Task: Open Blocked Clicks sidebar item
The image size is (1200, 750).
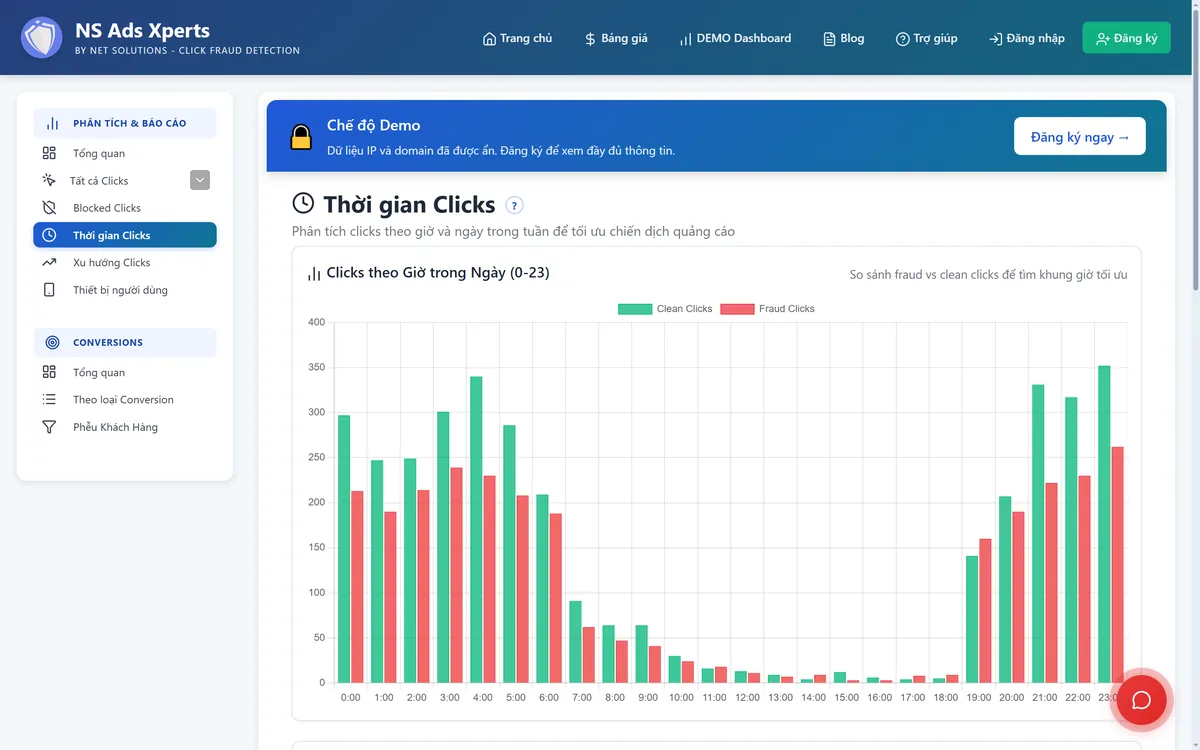Action: click(x=125, y=208)
